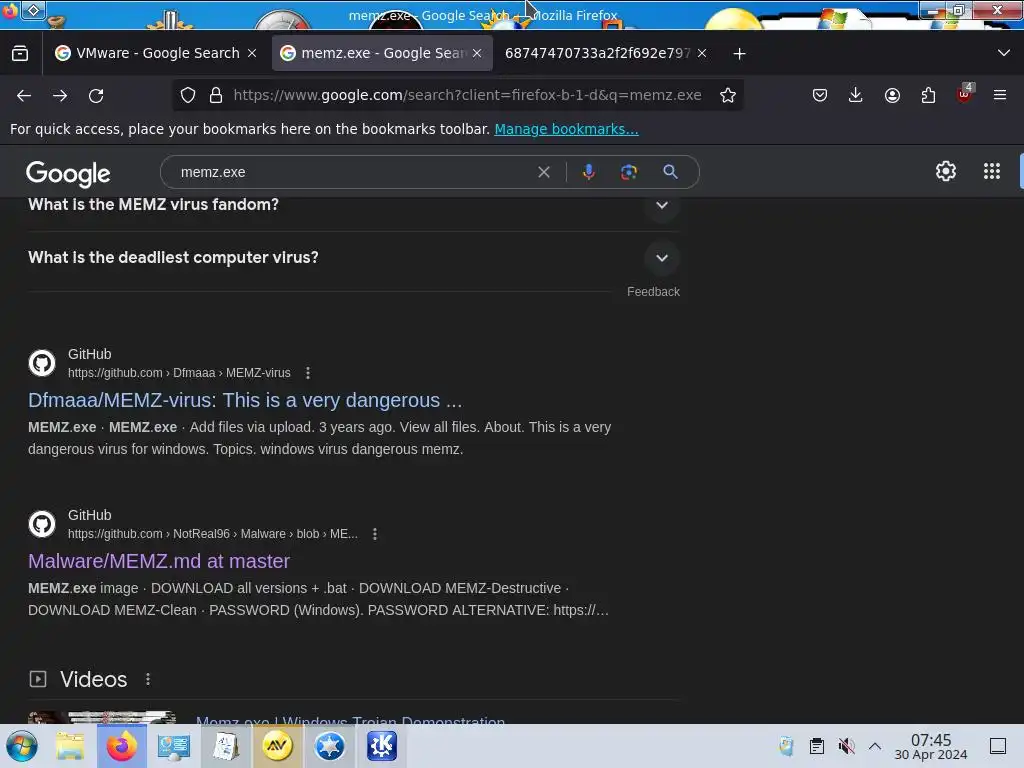Image resolution: width=1024 pixels, height=768 pixels.
Task: Select the memz.exe Google Search tab
Action: 381,53
